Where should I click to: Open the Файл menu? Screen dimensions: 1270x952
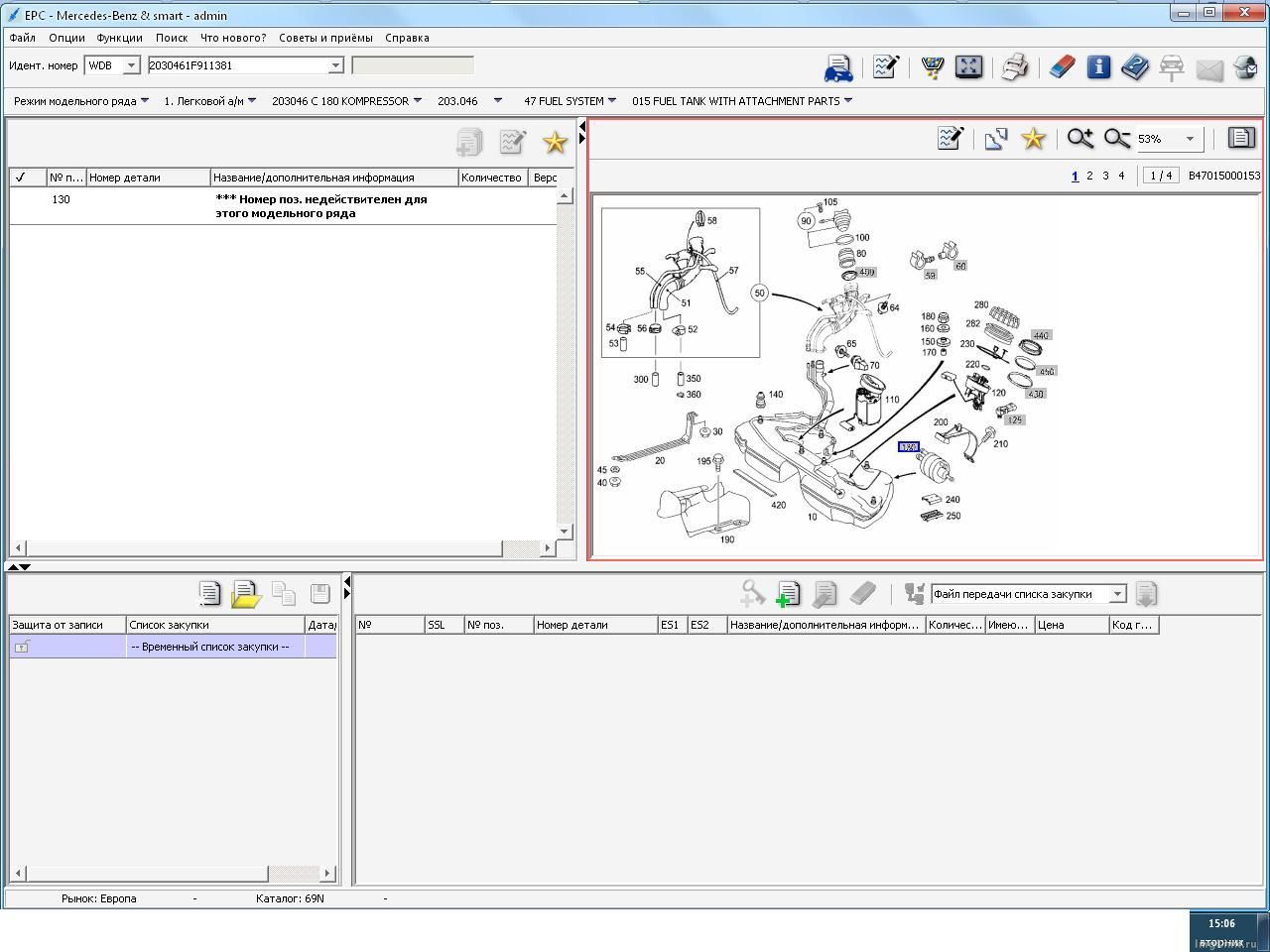22,38
